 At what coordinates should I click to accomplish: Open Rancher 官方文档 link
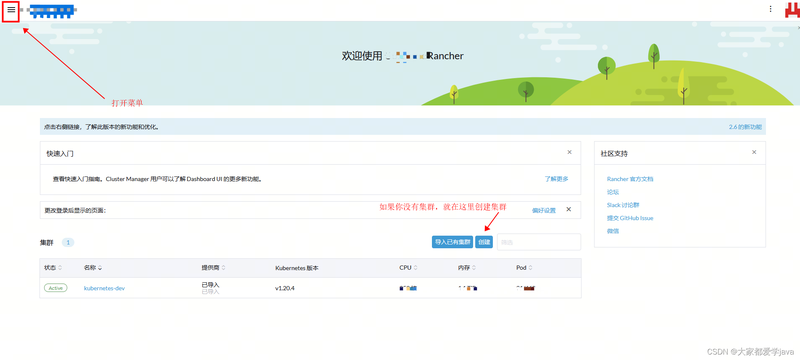630,179
